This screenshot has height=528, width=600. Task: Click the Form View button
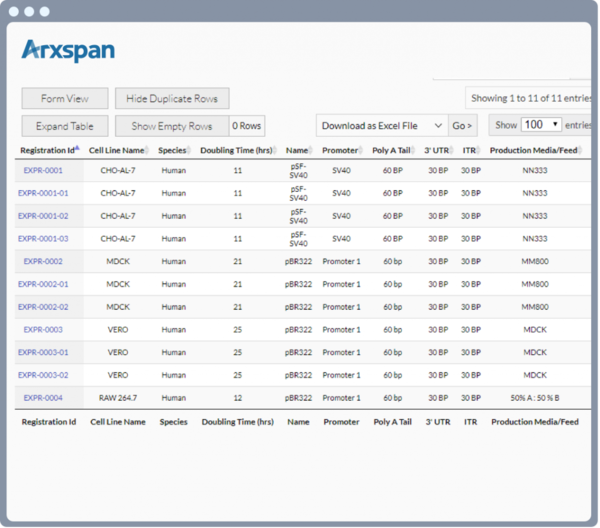point(65,98)
